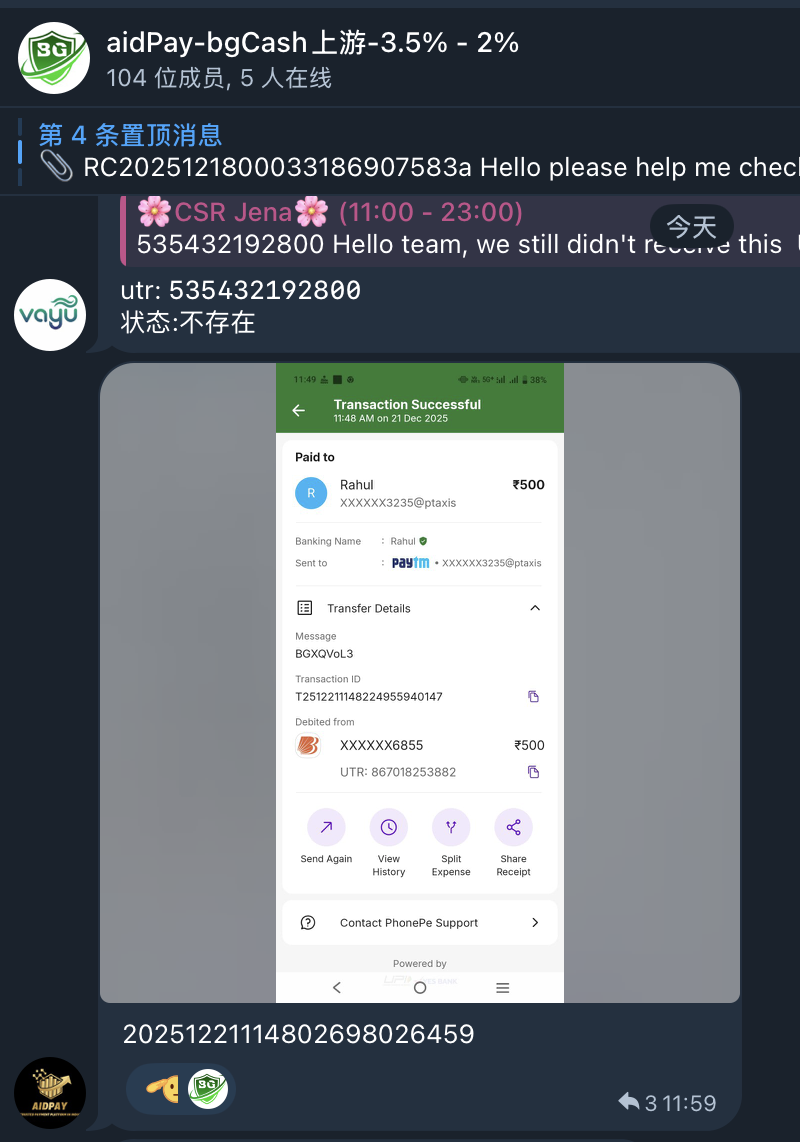800x1142 pixels.
Task: Open the quoted CSR Jena reply message
Action: 460,229
